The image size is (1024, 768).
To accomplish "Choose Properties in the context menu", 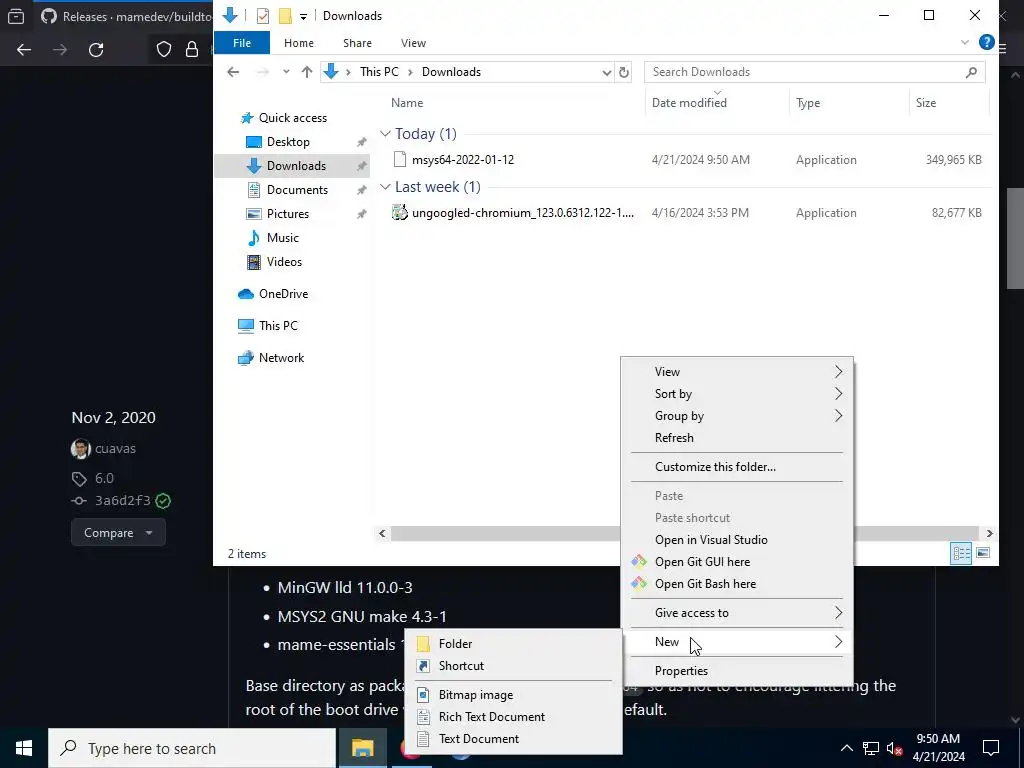I will point(737,671).
